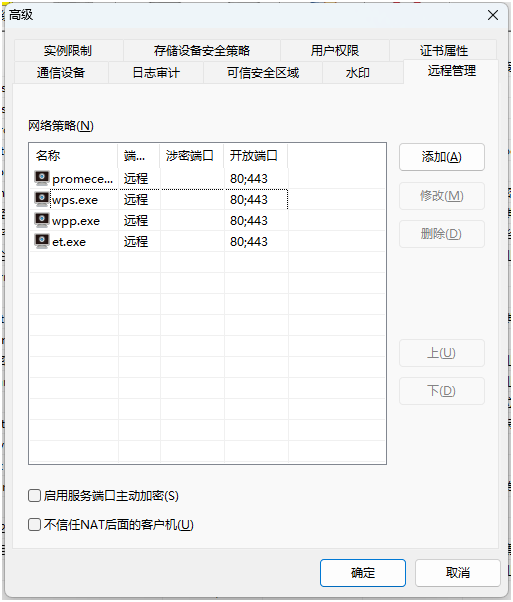Check 不信任NAT后面的客户机 option
Image resolution: width=513 pixels, height=602 pixels.
(35, 524)
